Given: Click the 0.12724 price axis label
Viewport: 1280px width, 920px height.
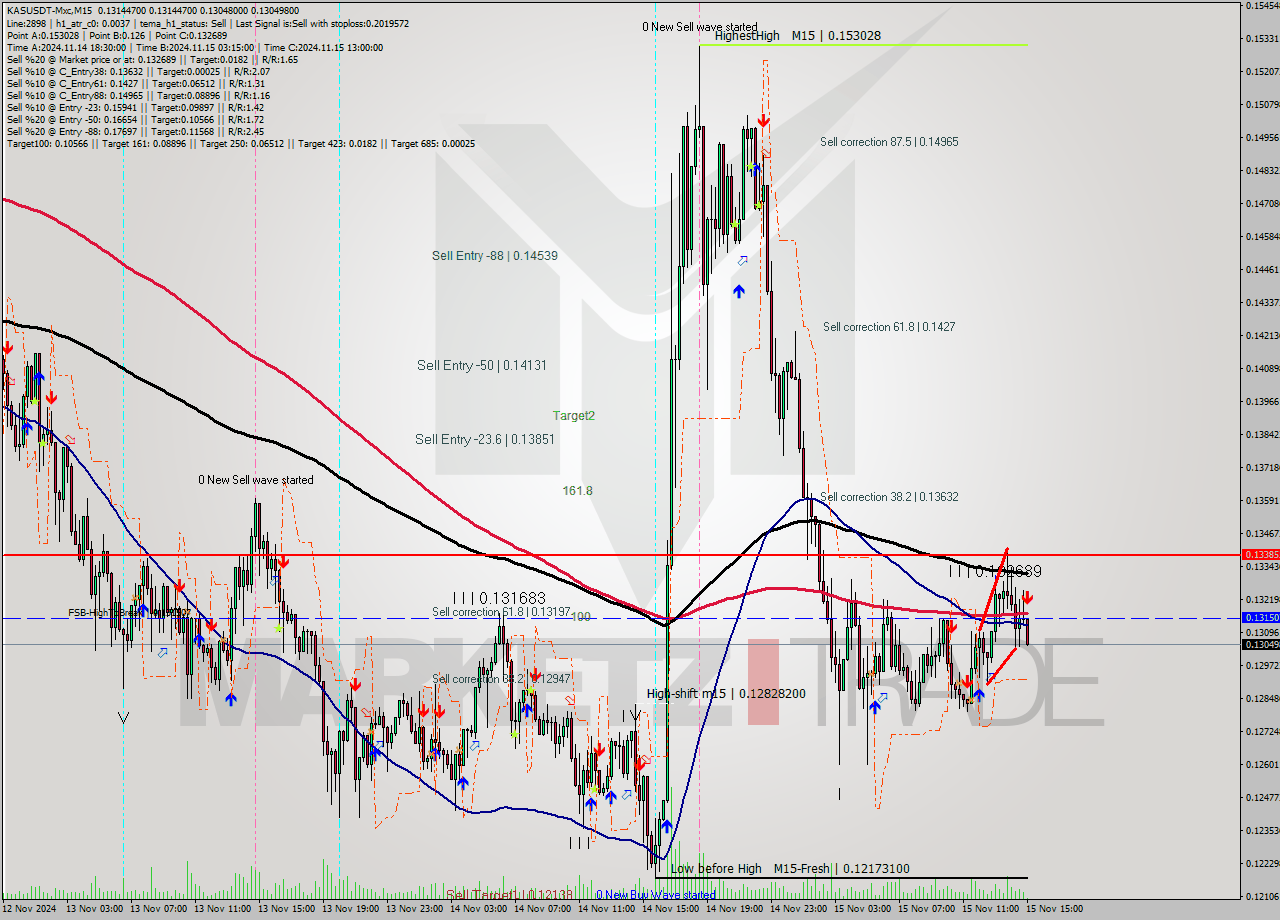Looking at the screenshot, I should [x=1262, y=732].
